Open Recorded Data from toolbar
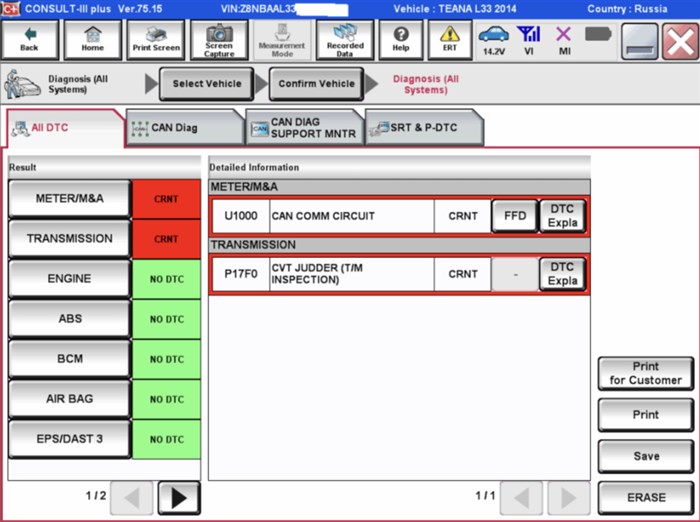Screen dimensions: 700x522 pyautogui.click(x=345, y=39)
